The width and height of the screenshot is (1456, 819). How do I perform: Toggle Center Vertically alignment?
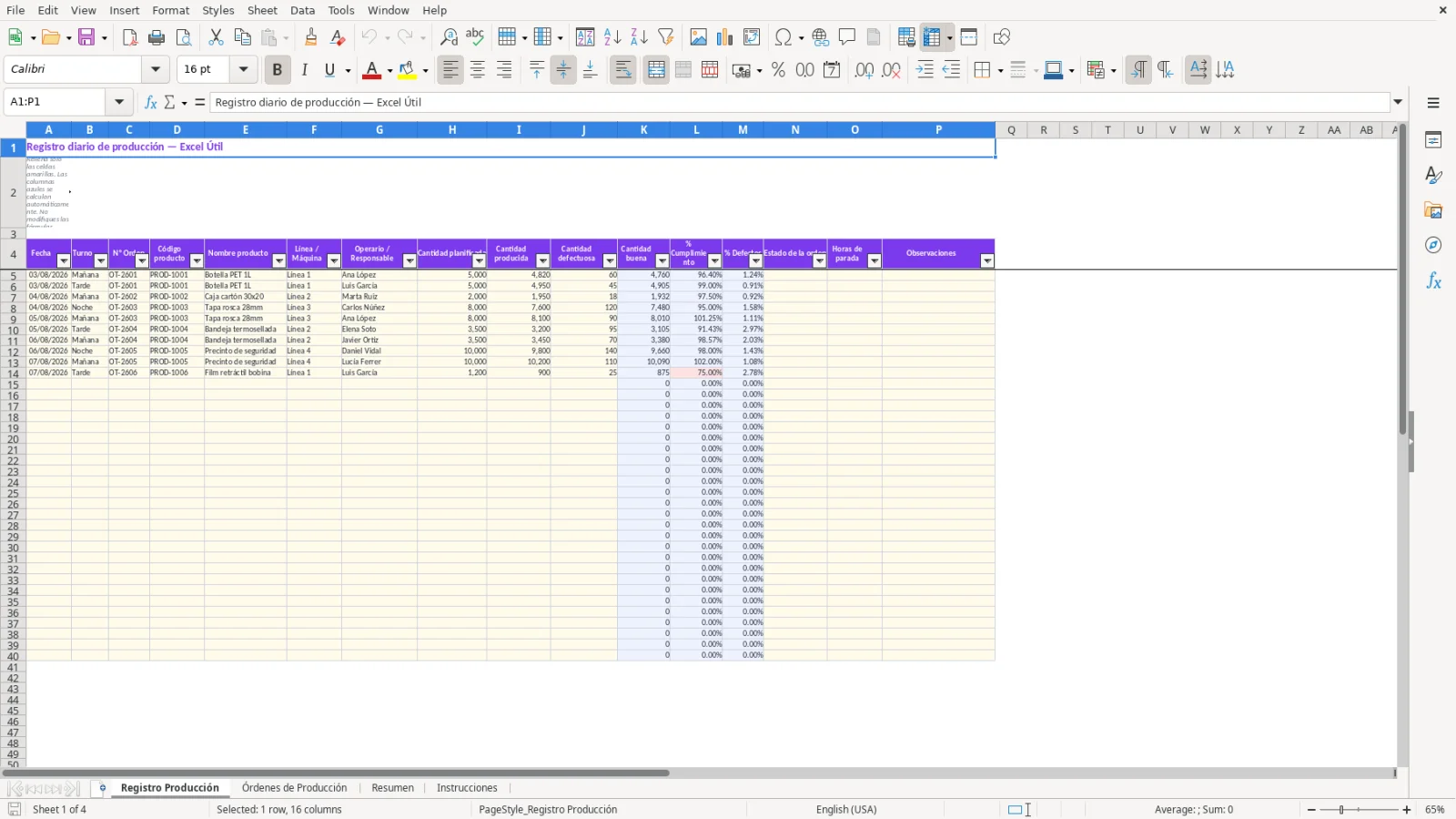(563, 70)
